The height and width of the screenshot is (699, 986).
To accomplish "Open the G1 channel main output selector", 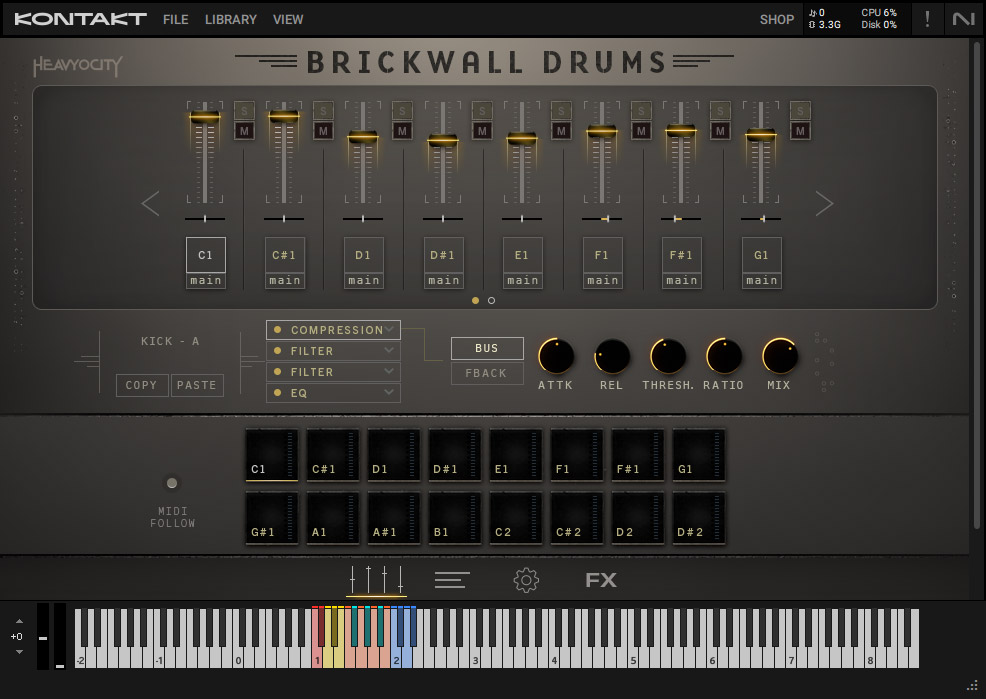I will click(x=762, y=280).
